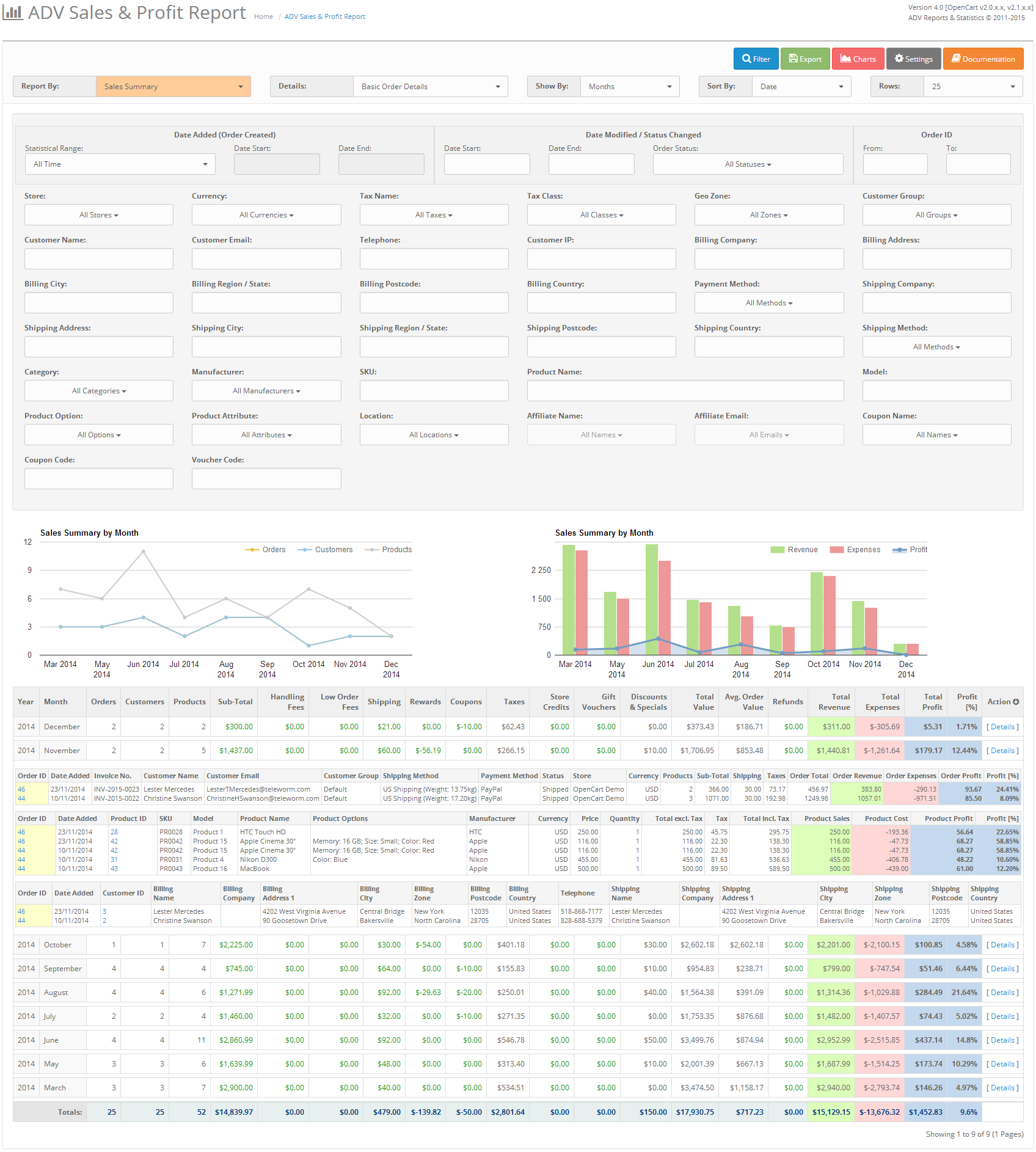1036x1152 pixels.
Task: Expand Shipping Method All Methods selector
Action: (936, 346)
